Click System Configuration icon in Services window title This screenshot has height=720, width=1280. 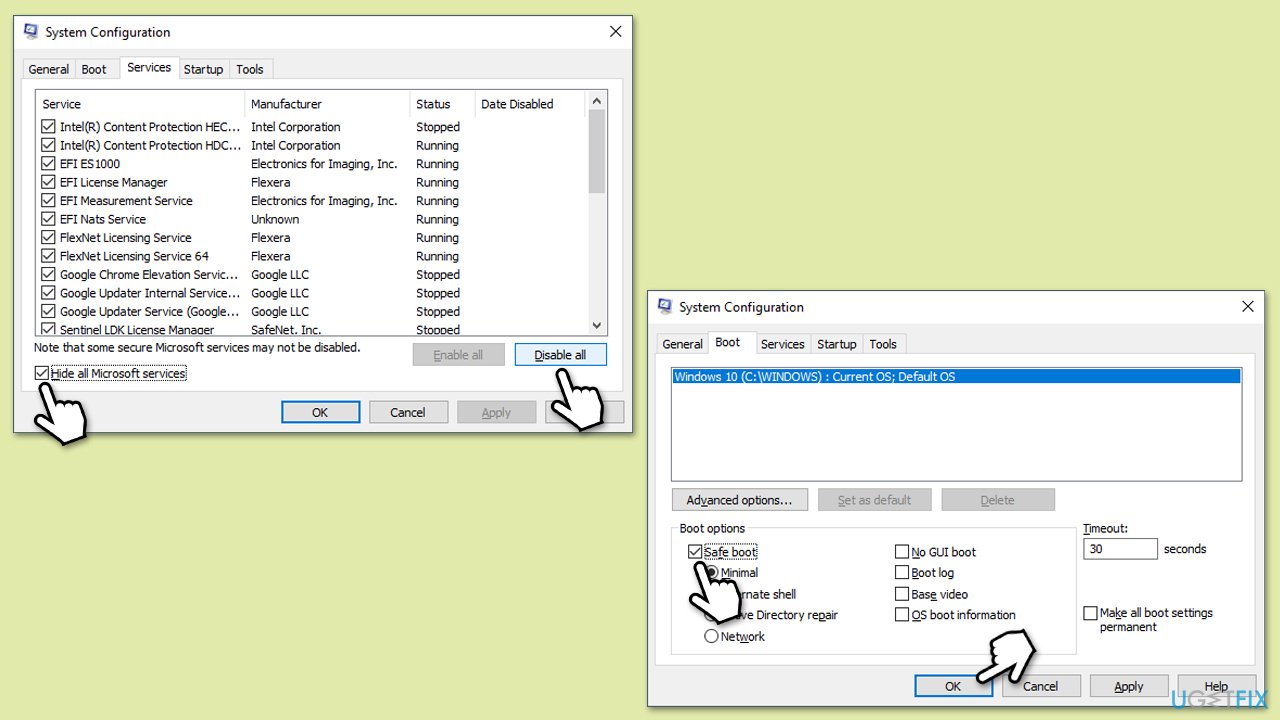pyautogui.click(x=31, y=32)
